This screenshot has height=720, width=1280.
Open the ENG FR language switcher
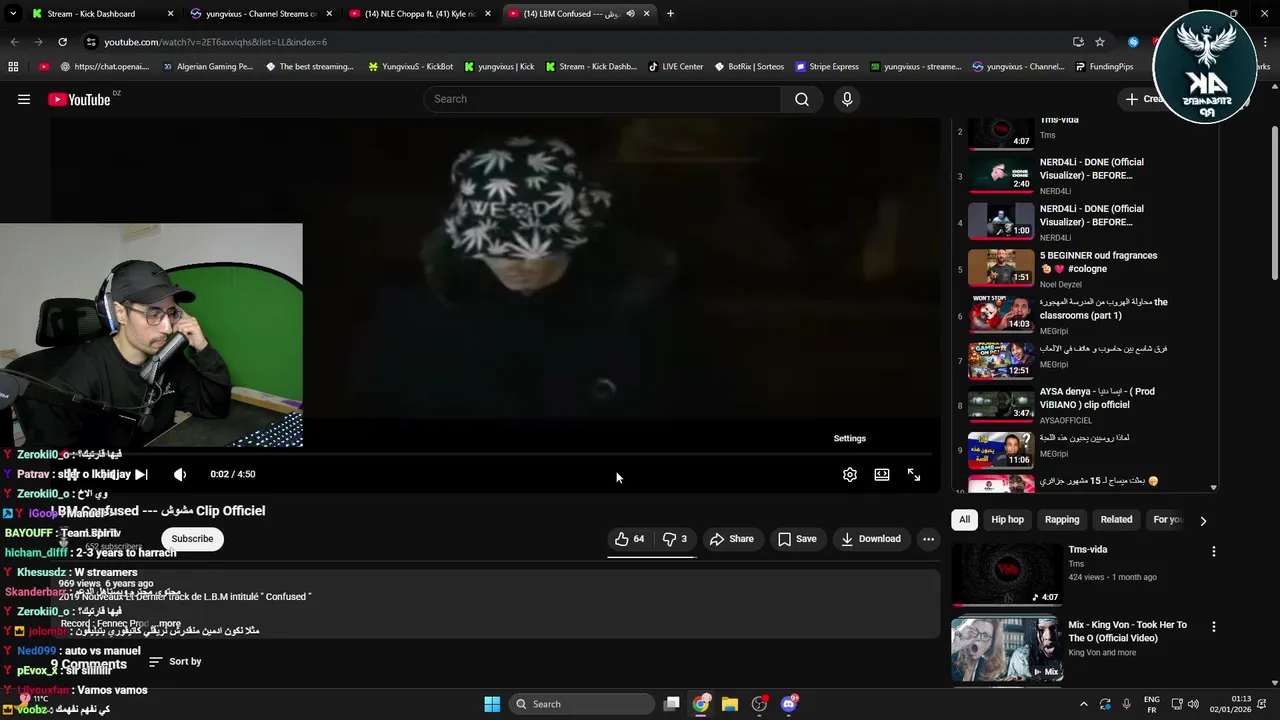[1152, 704]
